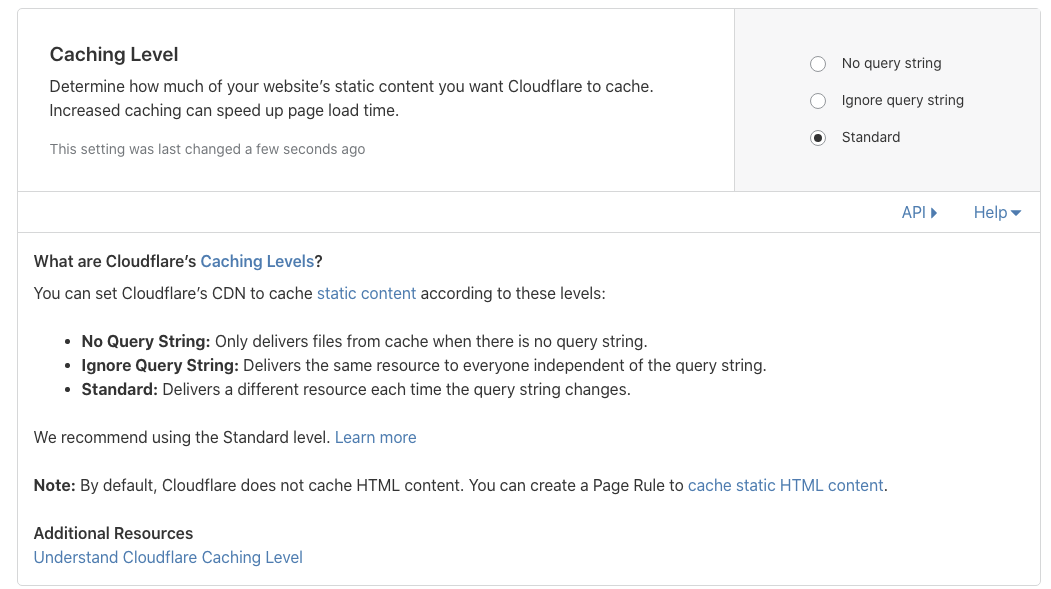
Task: Click the "Ignore query string" radio label text
Action: [902, 101]
